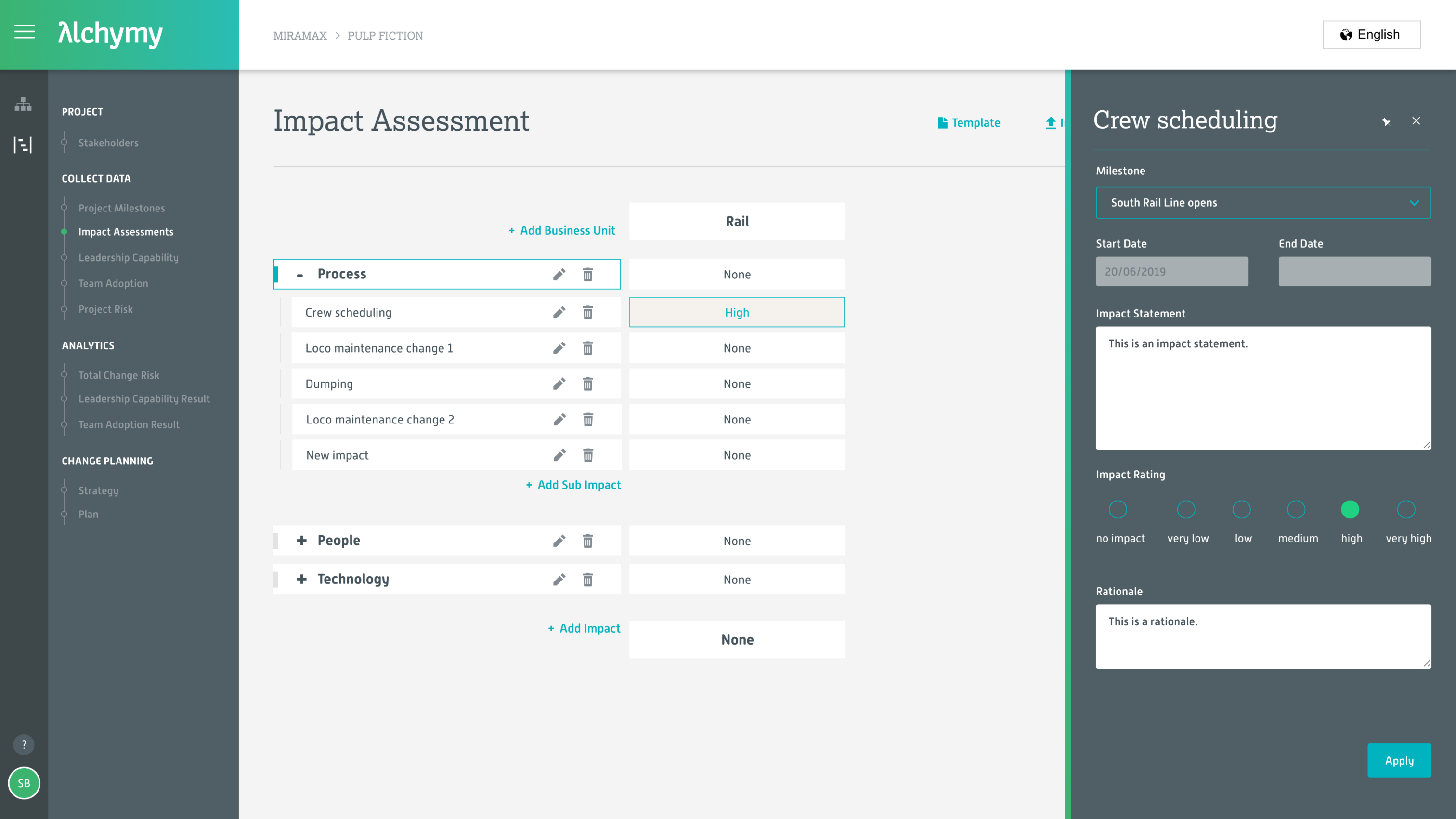Click the Apply button
The width and height of the screenshot is (1456, 819).
tap(1398, 760)
